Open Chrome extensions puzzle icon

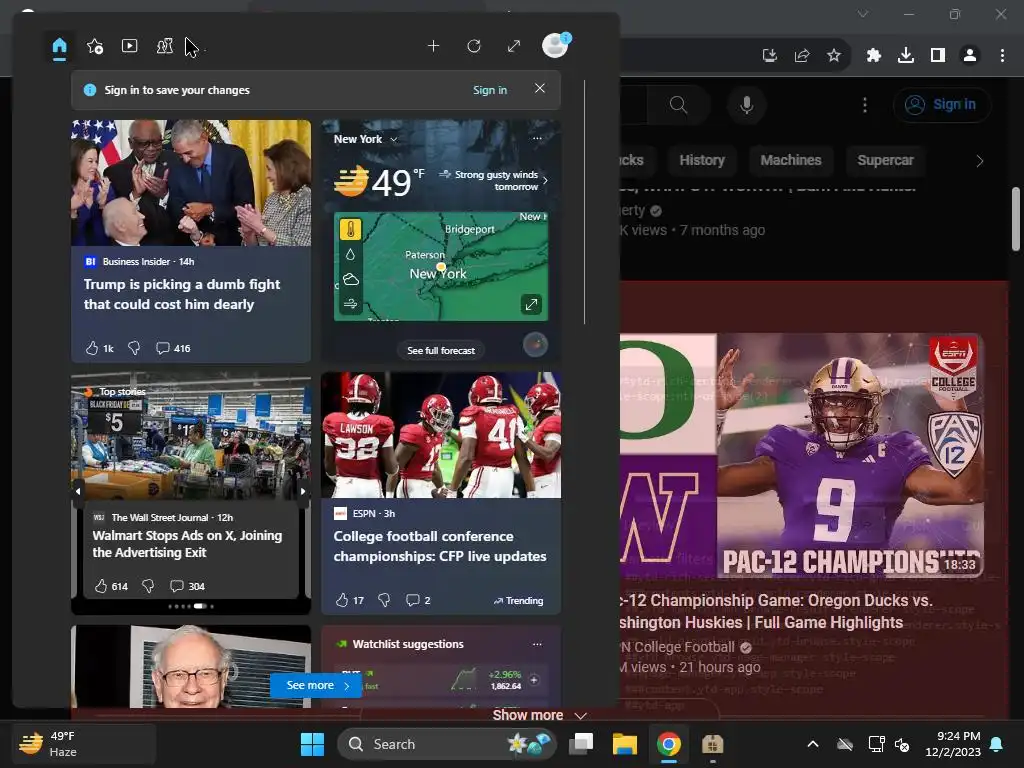coord(874,56)
